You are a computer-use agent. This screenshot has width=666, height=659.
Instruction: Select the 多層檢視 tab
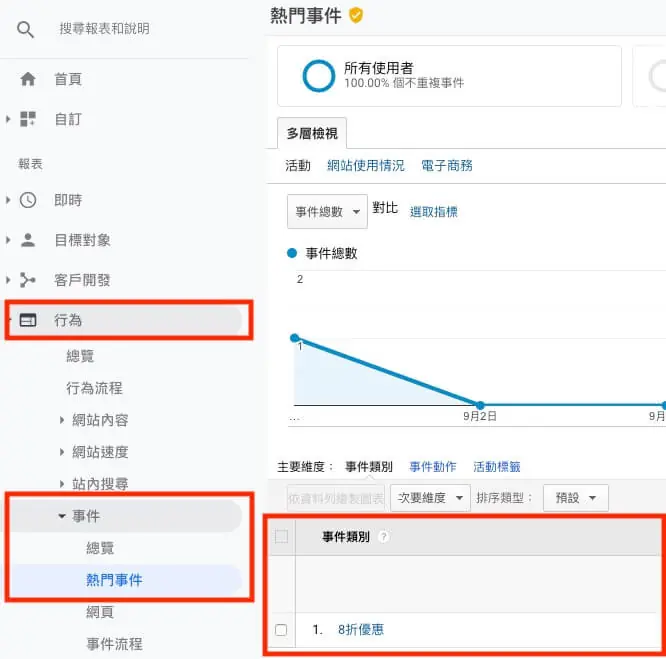312,133
